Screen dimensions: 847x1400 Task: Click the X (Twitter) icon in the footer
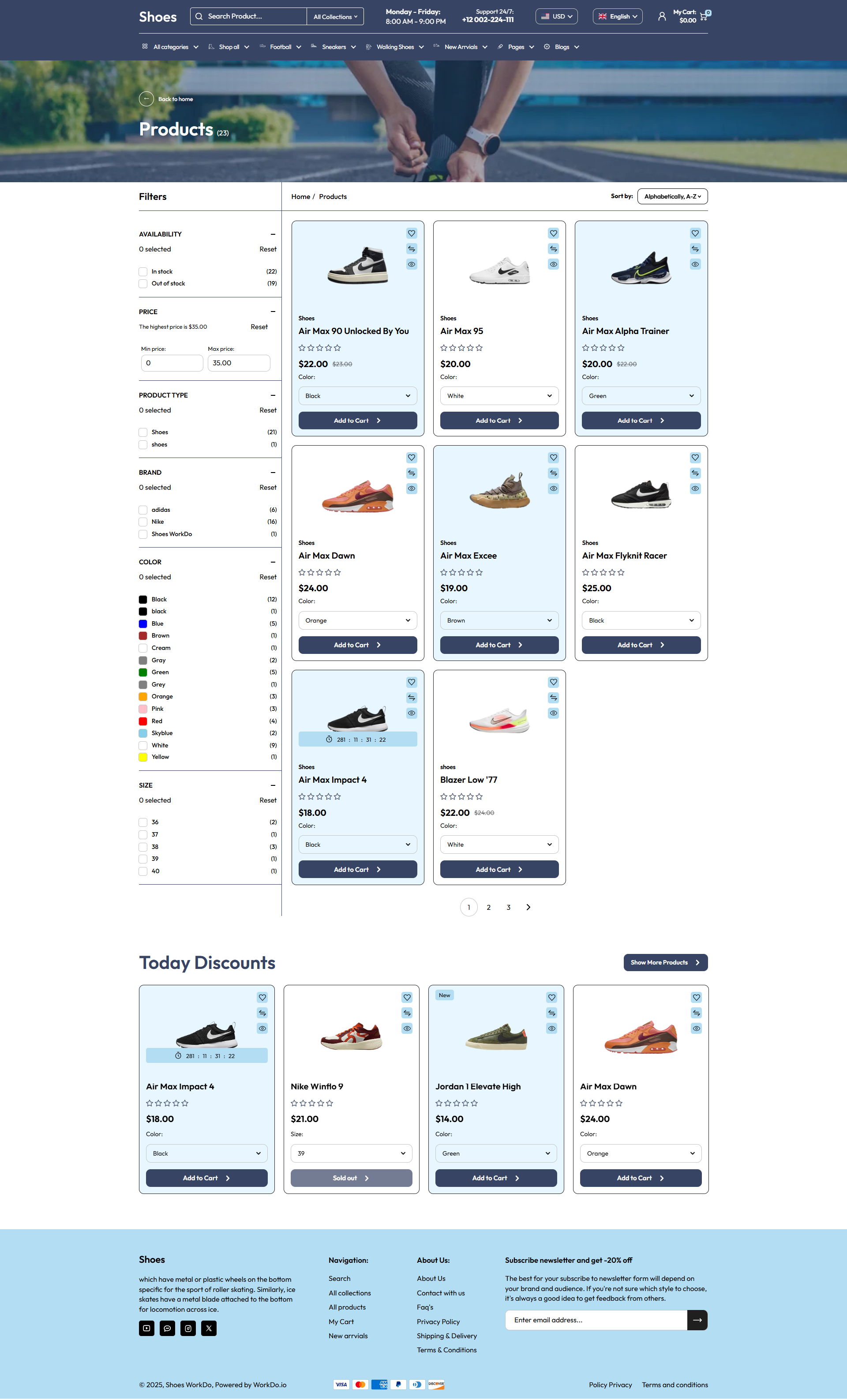(x=209, y=1328)
